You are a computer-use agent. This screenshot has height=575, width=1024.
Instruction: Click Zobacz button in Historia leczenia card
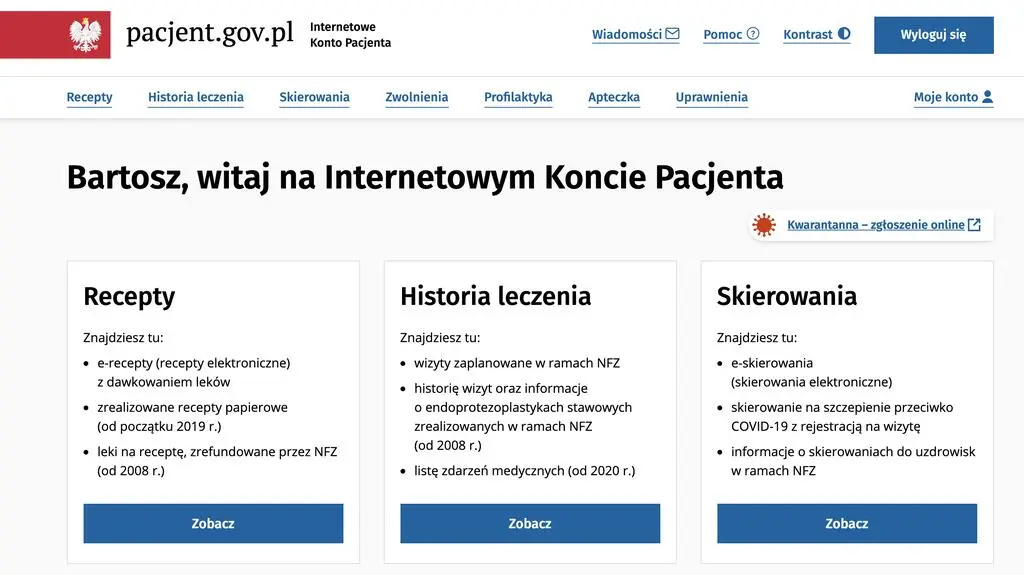pos(530,523)
